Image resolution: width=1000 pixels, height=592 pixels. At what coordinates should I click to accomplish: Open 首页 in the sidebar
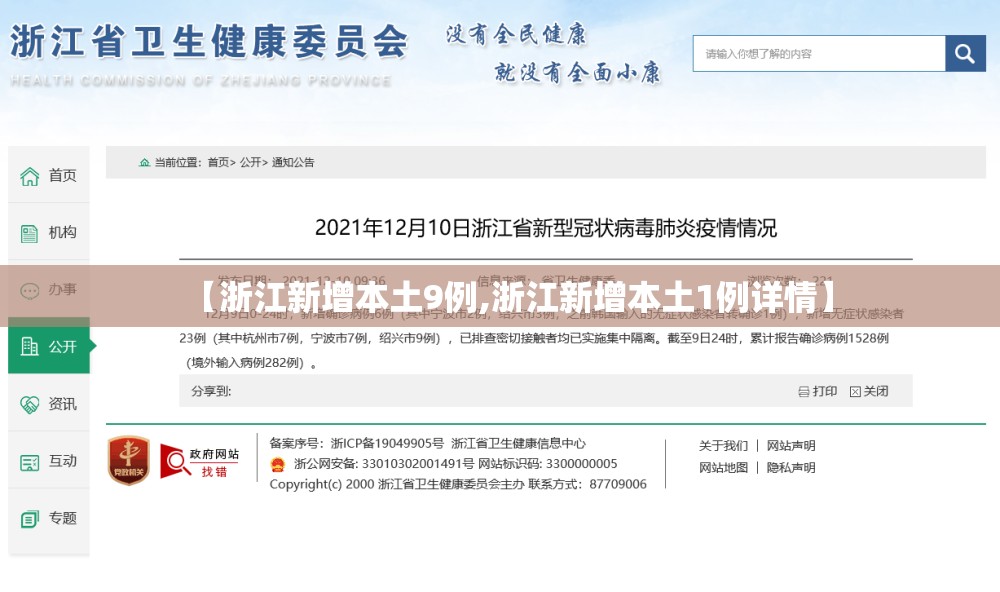[48, 175]
